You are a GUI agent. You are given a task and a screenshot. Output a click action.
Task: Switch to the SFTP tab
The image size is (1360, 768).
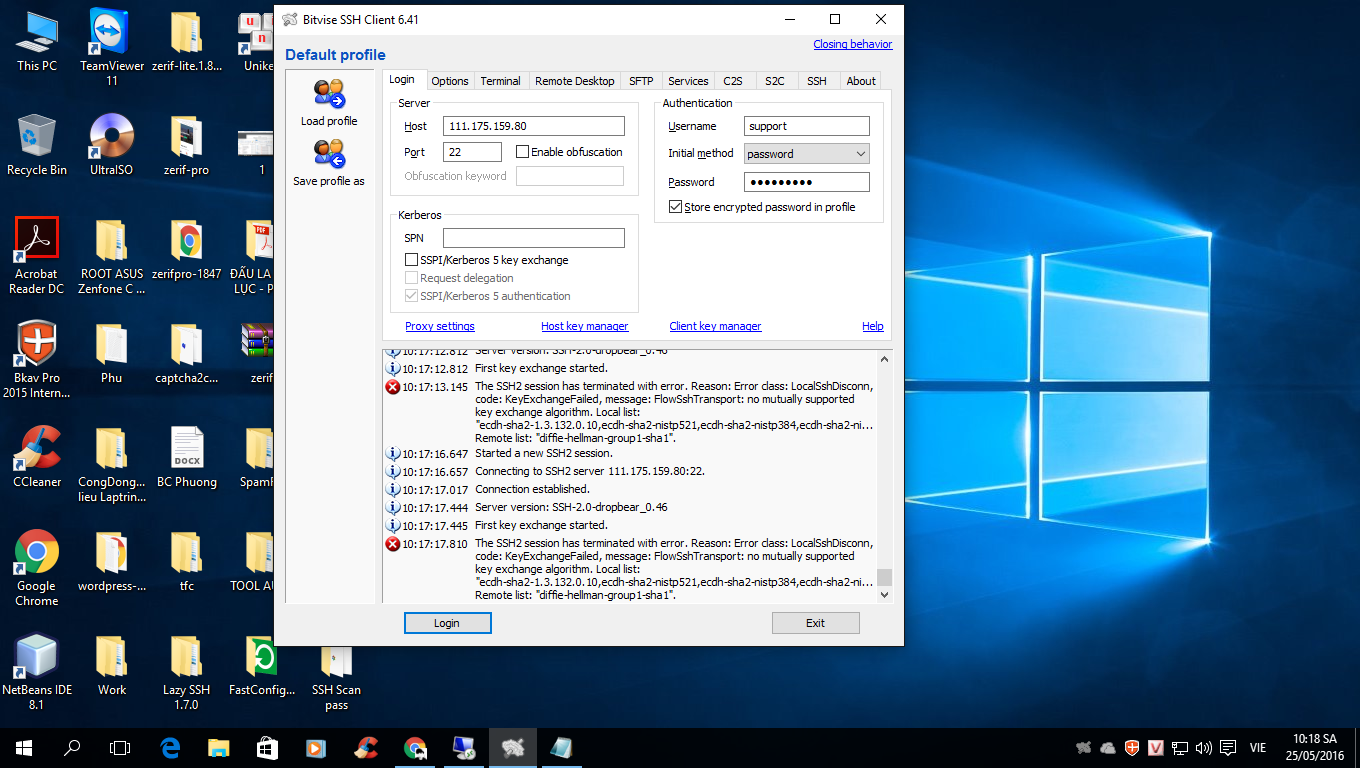click(641, 81)
